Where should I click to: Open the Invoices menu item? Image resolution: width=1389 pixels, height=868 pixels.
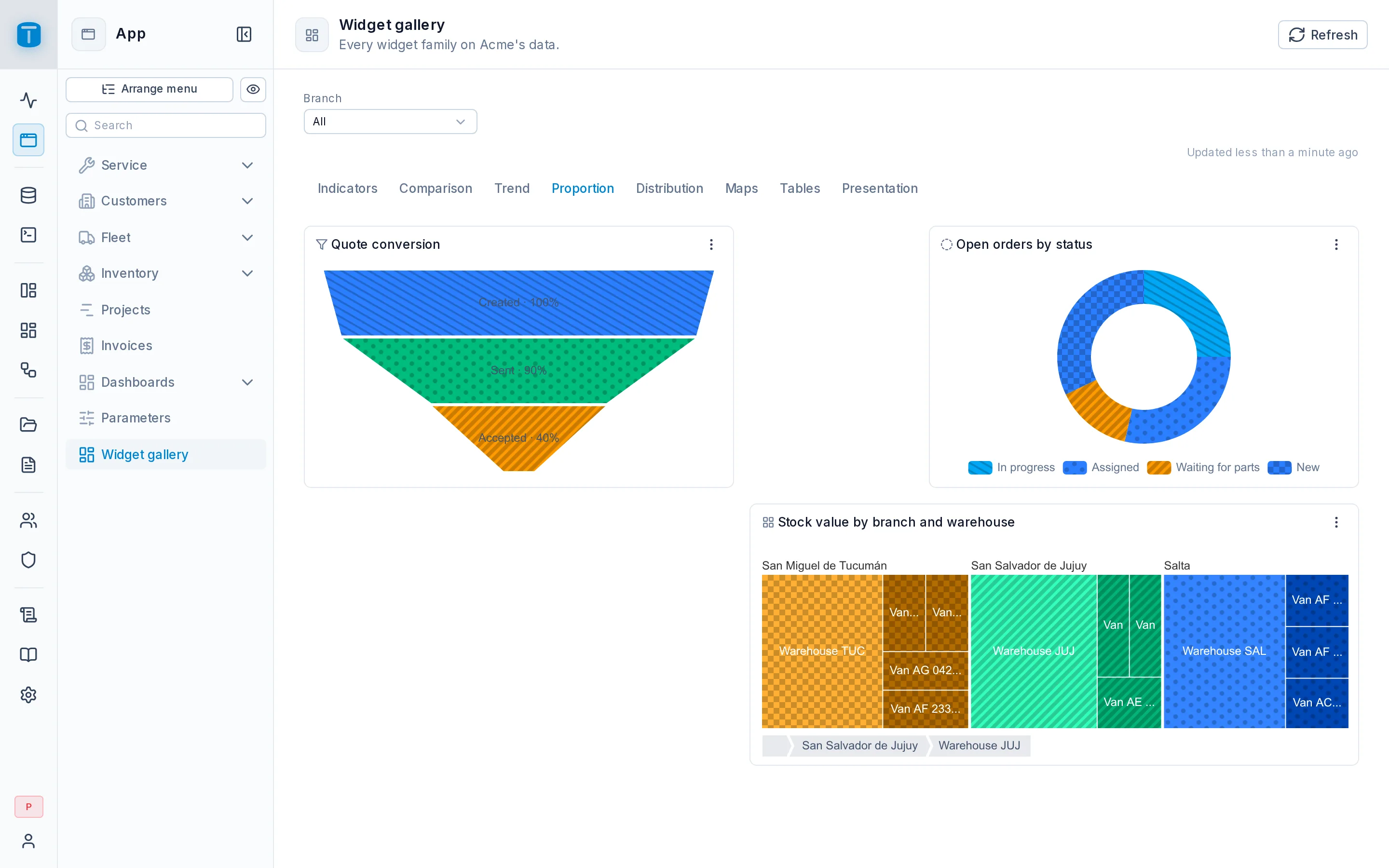click(x=166, y=346)
